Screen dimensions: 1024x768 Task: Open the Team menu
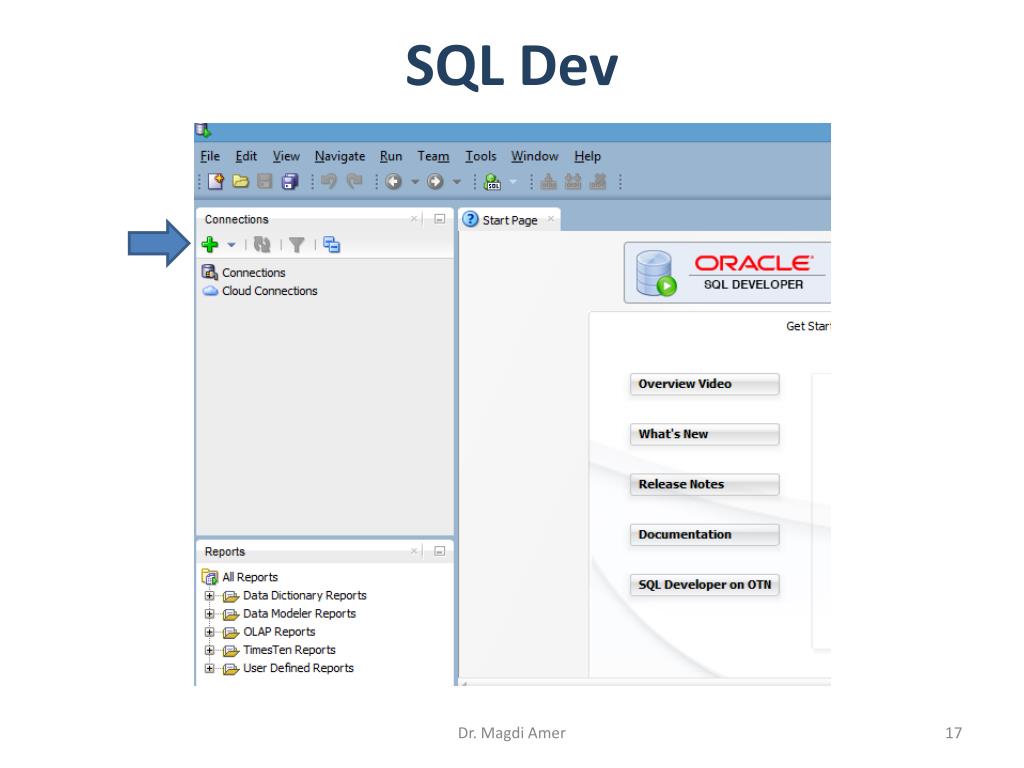[433, 156]
